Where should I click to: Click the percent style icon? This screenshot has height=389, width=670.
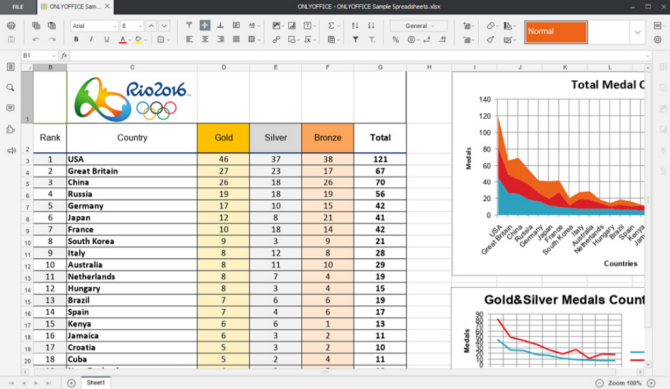click(x=396, y=40)
